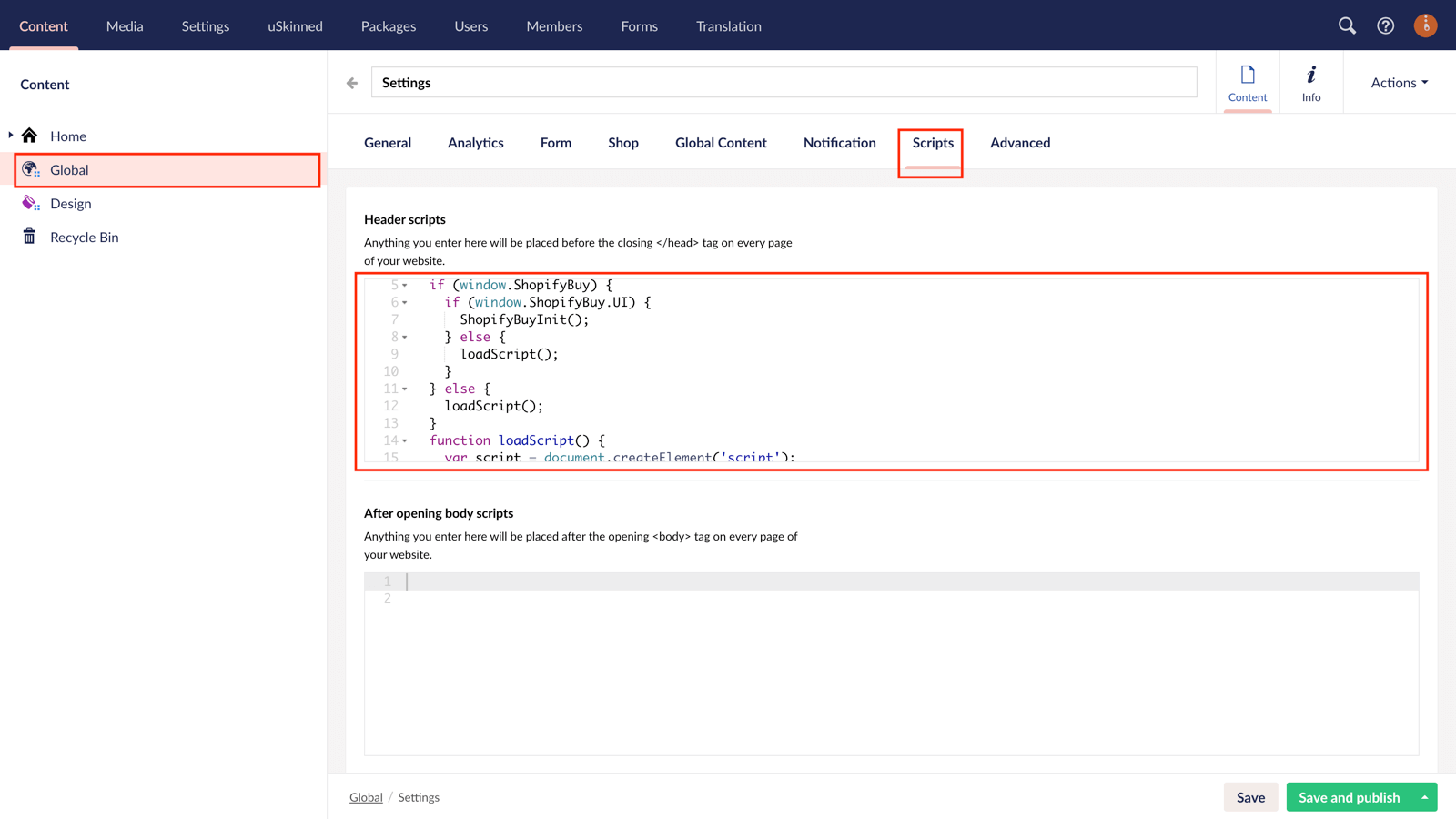The image size is (1456, 819).
Task: Click the Design paint bucket icon
Action: click(30, 203)
